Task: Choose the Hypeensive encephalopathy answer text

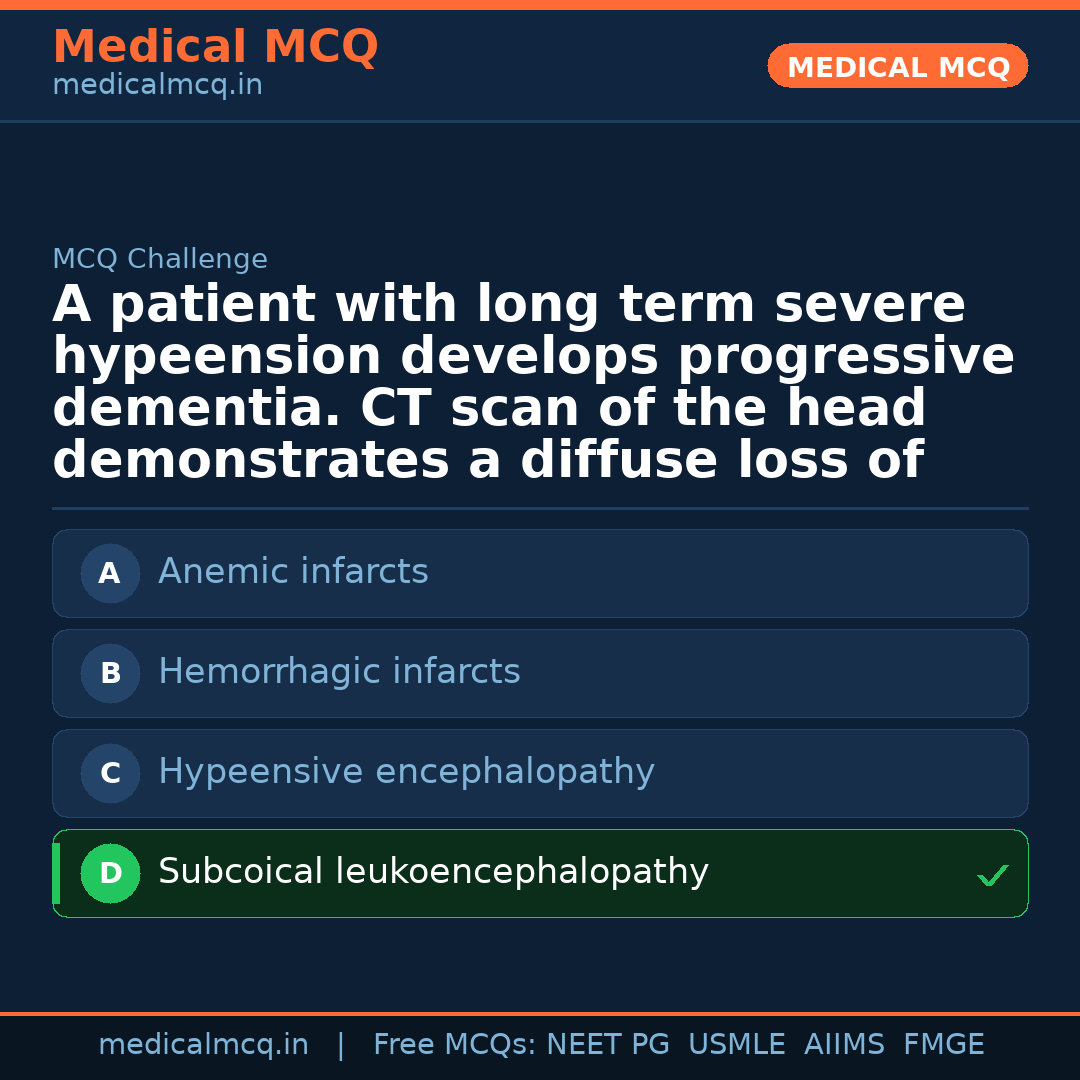Action: [406, 772]
